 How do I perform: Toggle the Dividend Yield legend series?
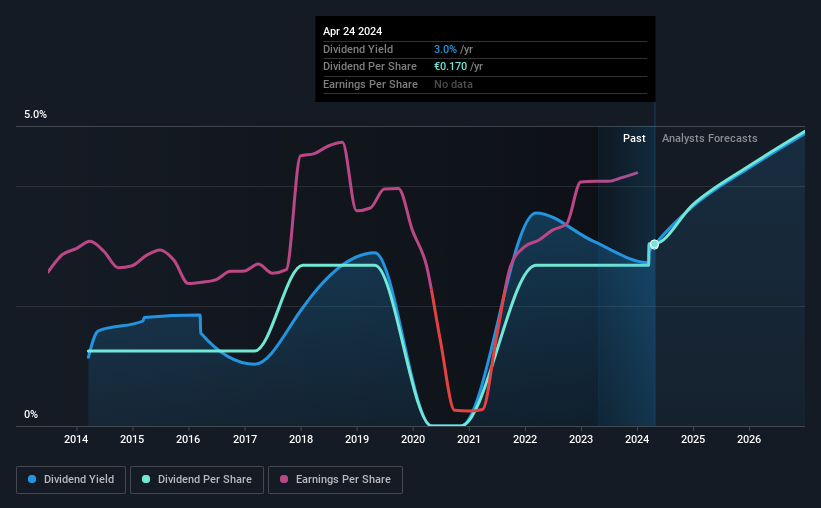(71, 480)
